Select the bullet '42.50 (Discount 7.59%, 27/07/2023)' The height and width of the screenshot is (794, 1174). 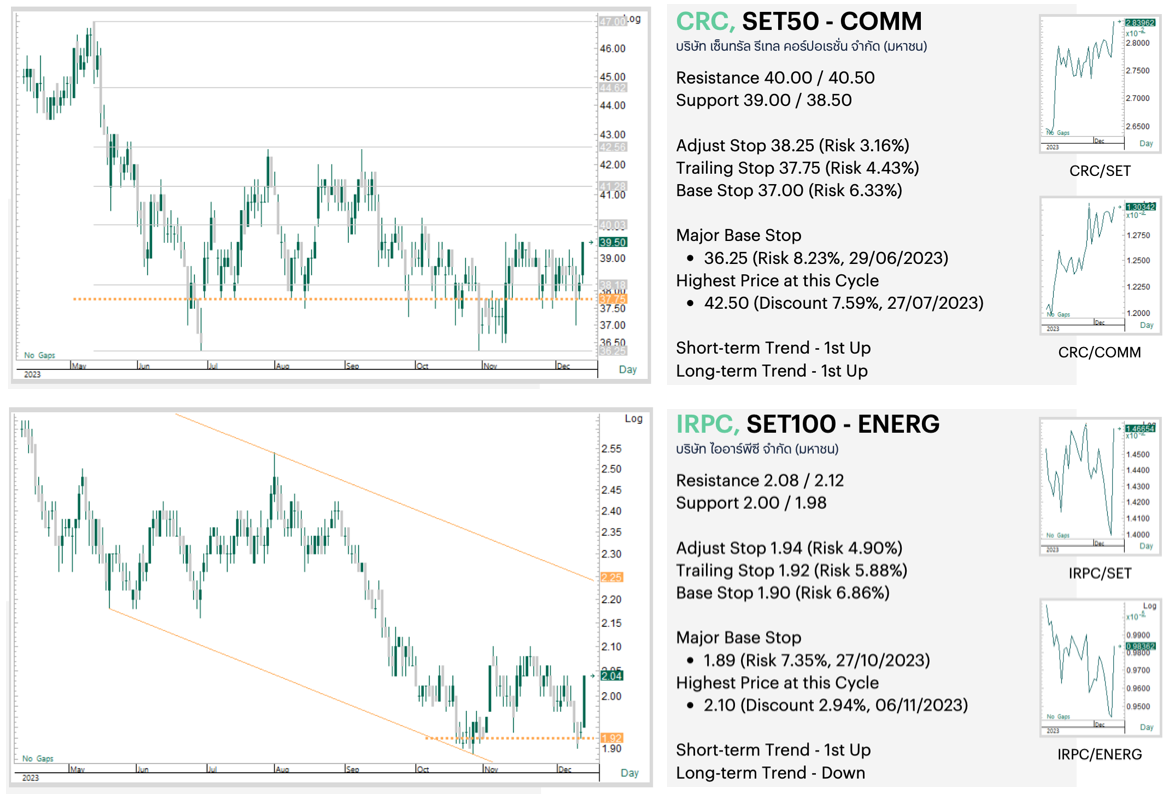click(844, 303)
